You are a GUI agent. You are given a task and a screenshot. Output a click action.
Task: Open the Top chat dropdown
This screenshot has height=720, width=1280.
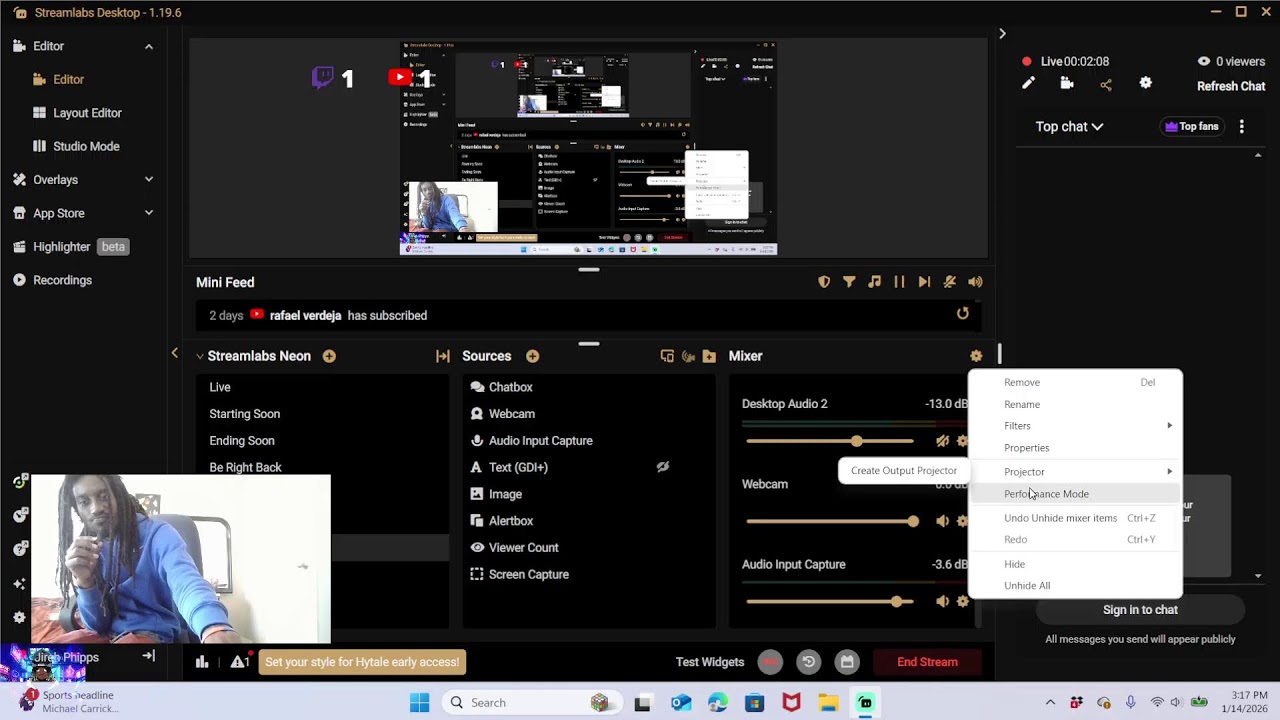pyautogui.click(x=1069, y=127)
